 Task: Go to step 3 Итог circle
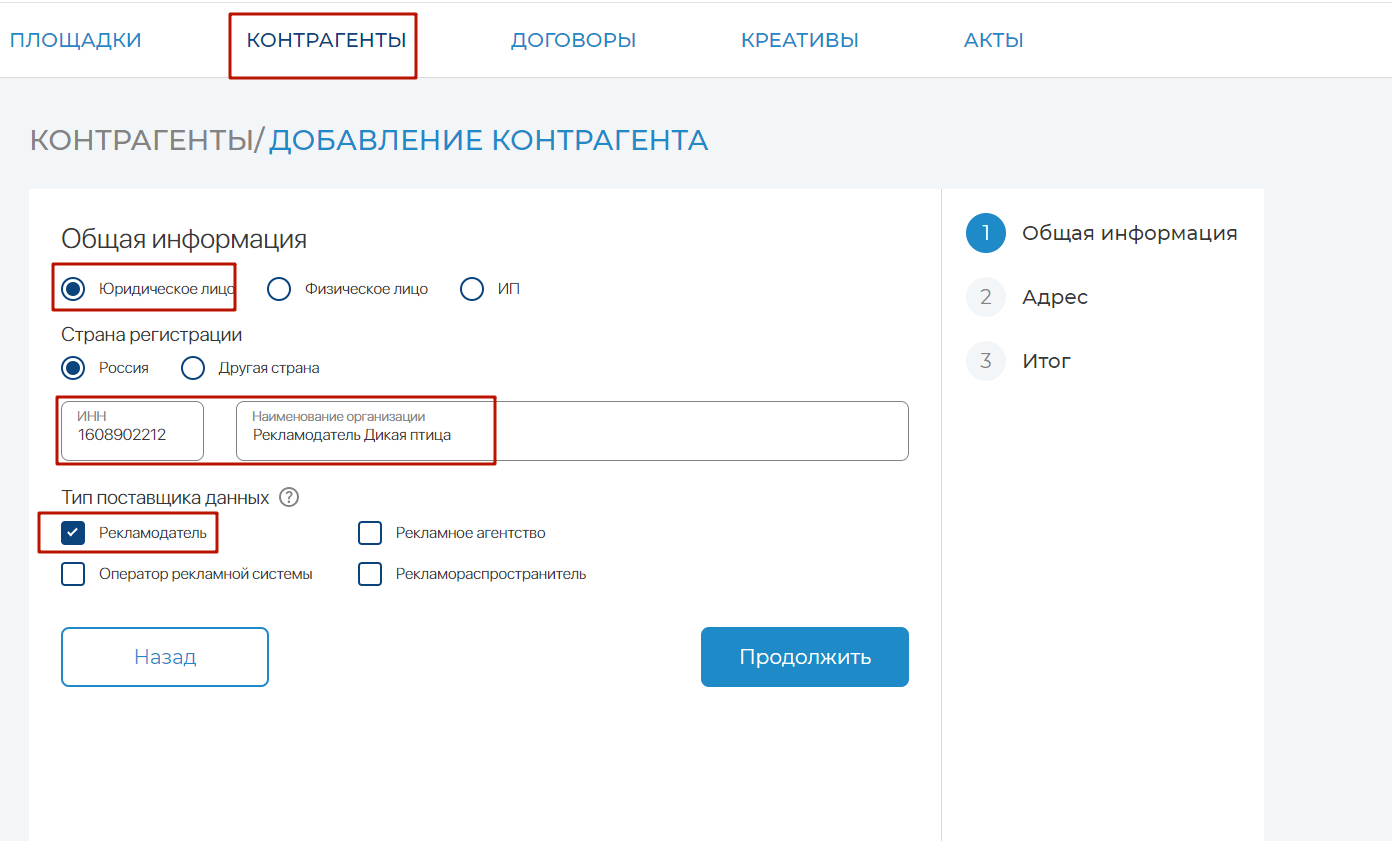tap(985, 361)
